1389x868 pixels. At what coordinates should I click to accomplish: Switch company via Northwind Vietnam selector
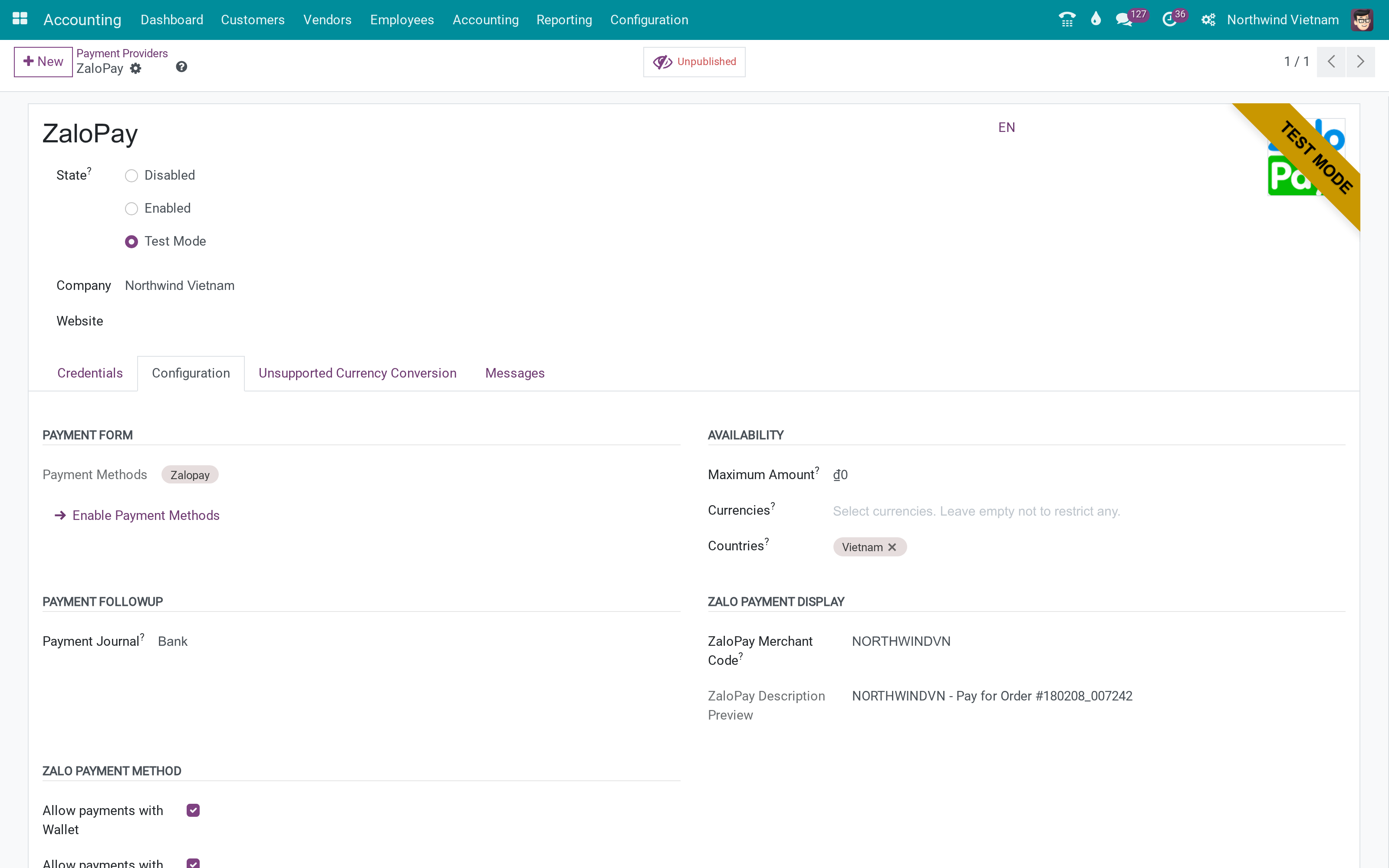1282,20
